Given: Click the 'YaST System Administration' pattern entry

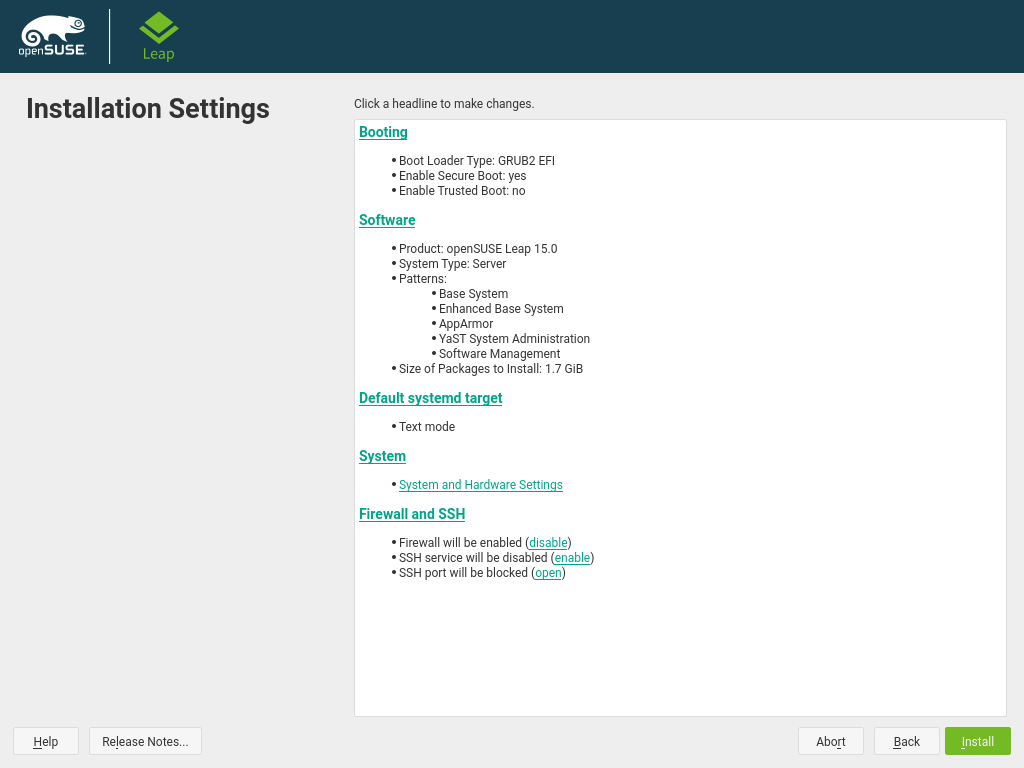Looking at the screenshot, I should pos(514,339).
